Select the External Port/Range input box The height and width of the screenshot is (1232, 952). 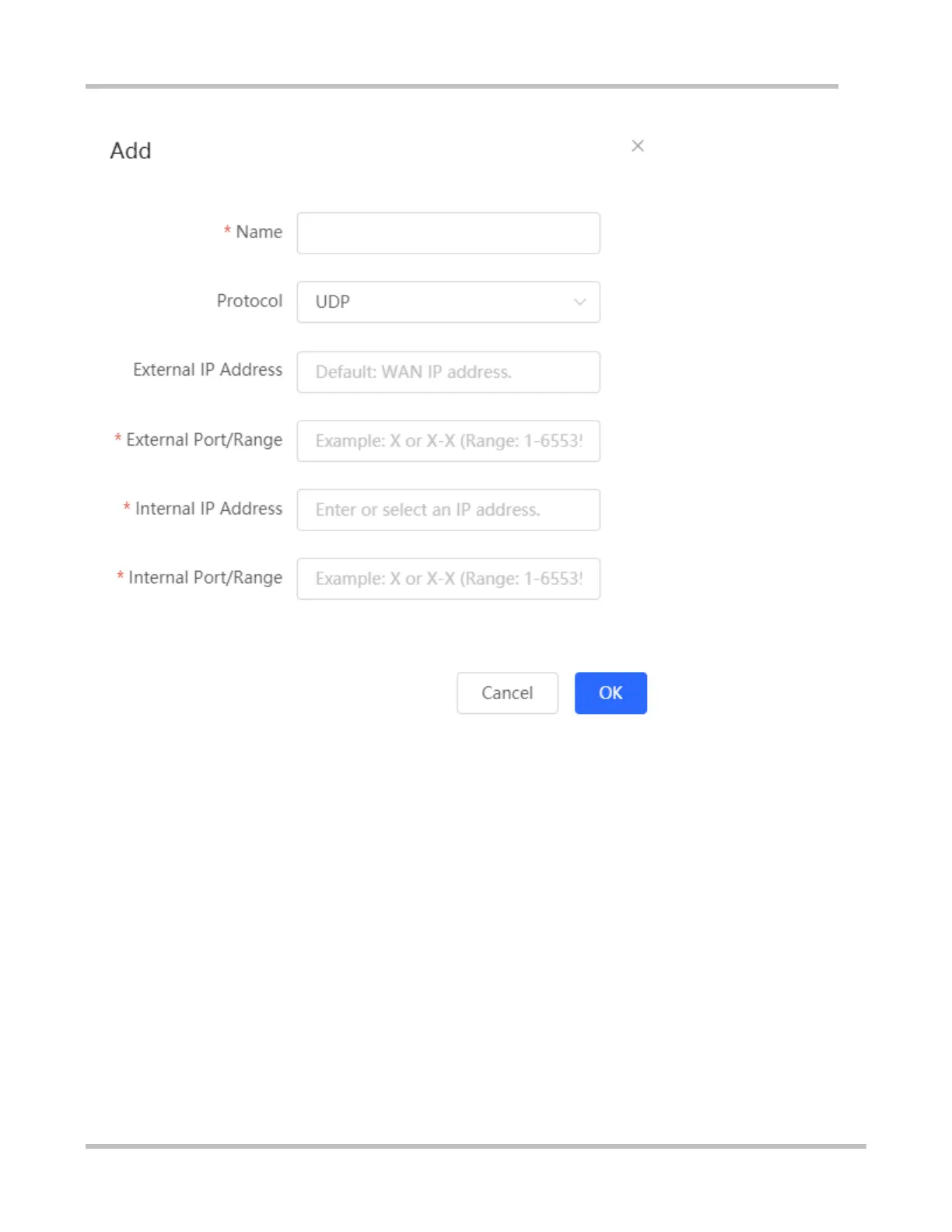click(448, 441)
